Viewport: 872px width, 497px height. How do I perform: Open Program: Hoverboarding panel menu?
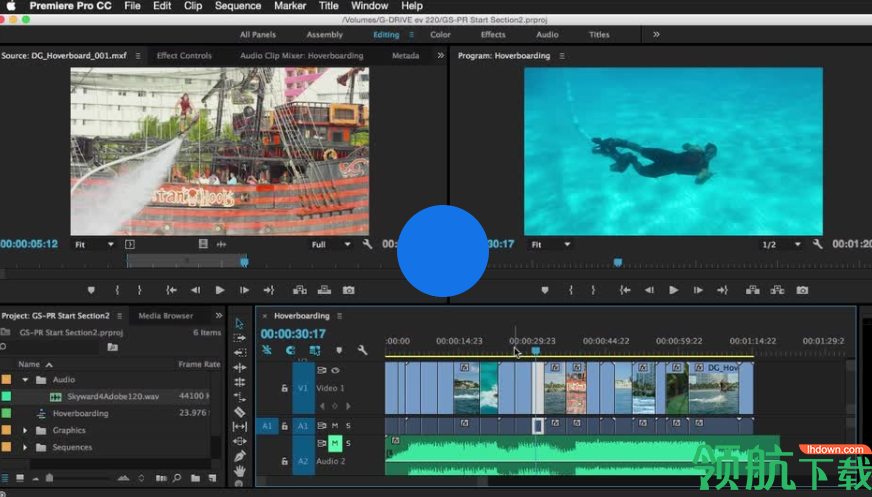tap(562, 56)
